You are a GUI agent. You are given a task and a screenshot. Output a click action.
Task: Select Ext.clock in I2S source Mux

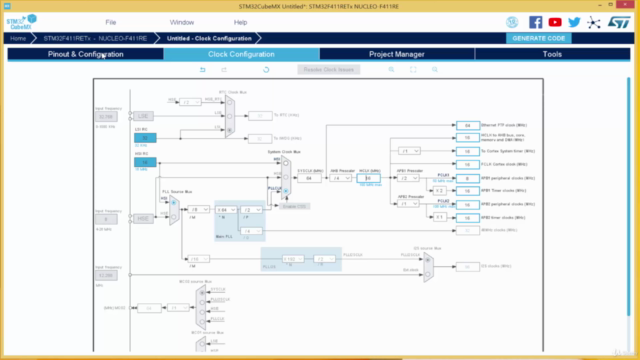pyautogui.click(x=428, y=274)
